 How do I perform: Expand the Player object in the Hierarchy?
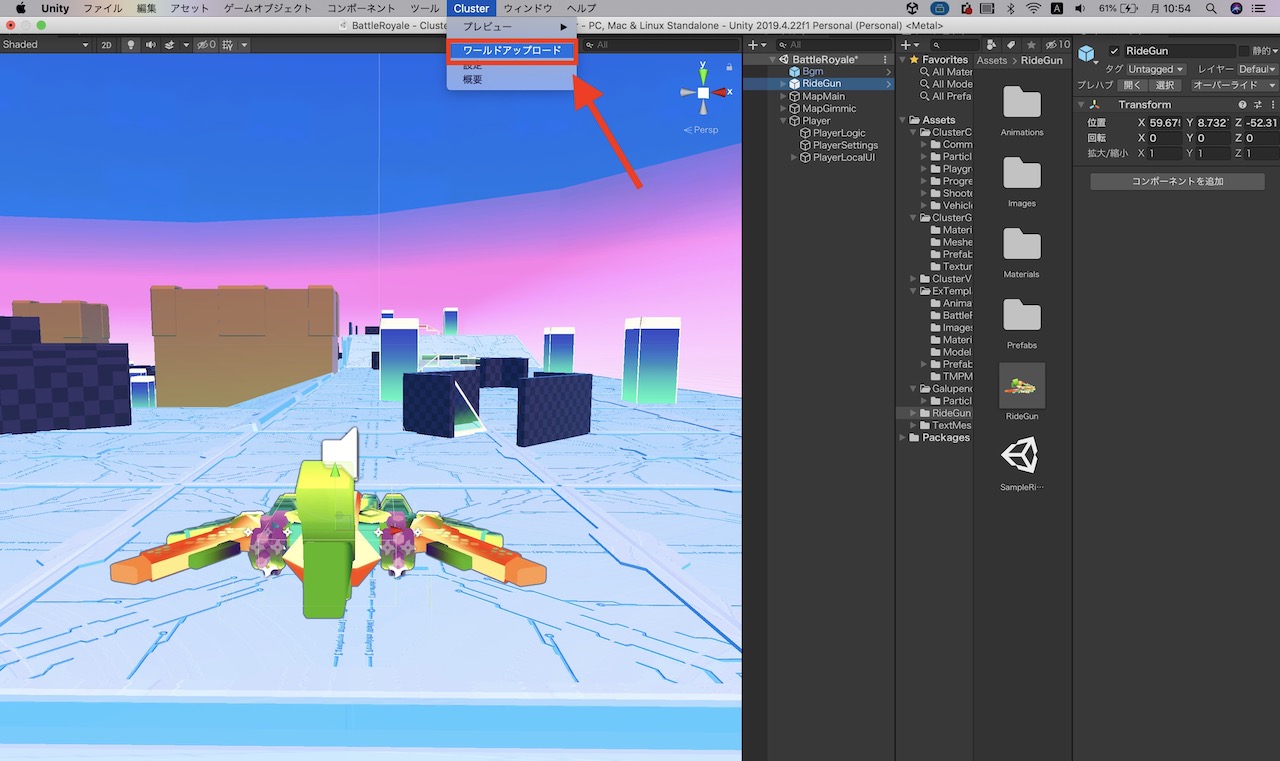(783, 120)
